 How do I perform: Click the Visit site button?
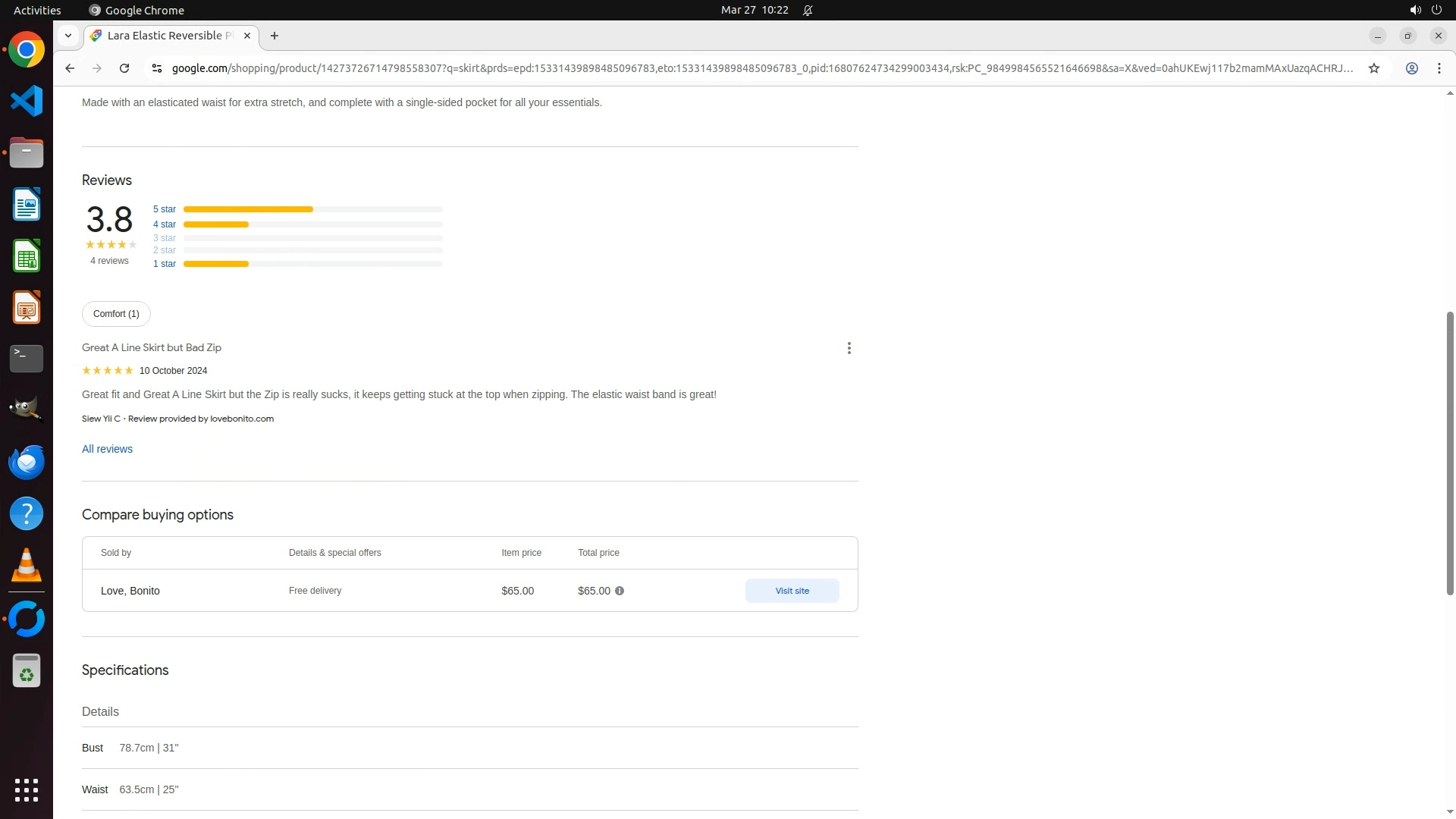(792, 591)
